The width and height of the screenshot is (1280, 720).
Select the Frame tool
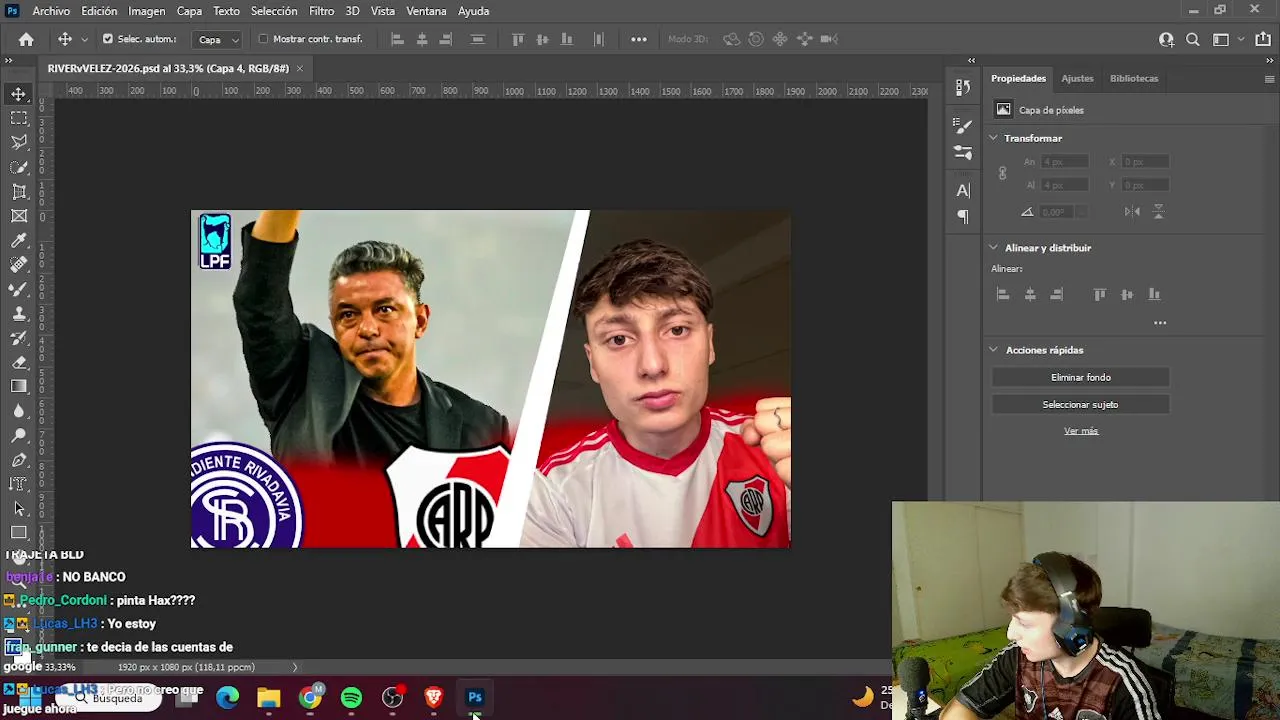coord(19,216)
